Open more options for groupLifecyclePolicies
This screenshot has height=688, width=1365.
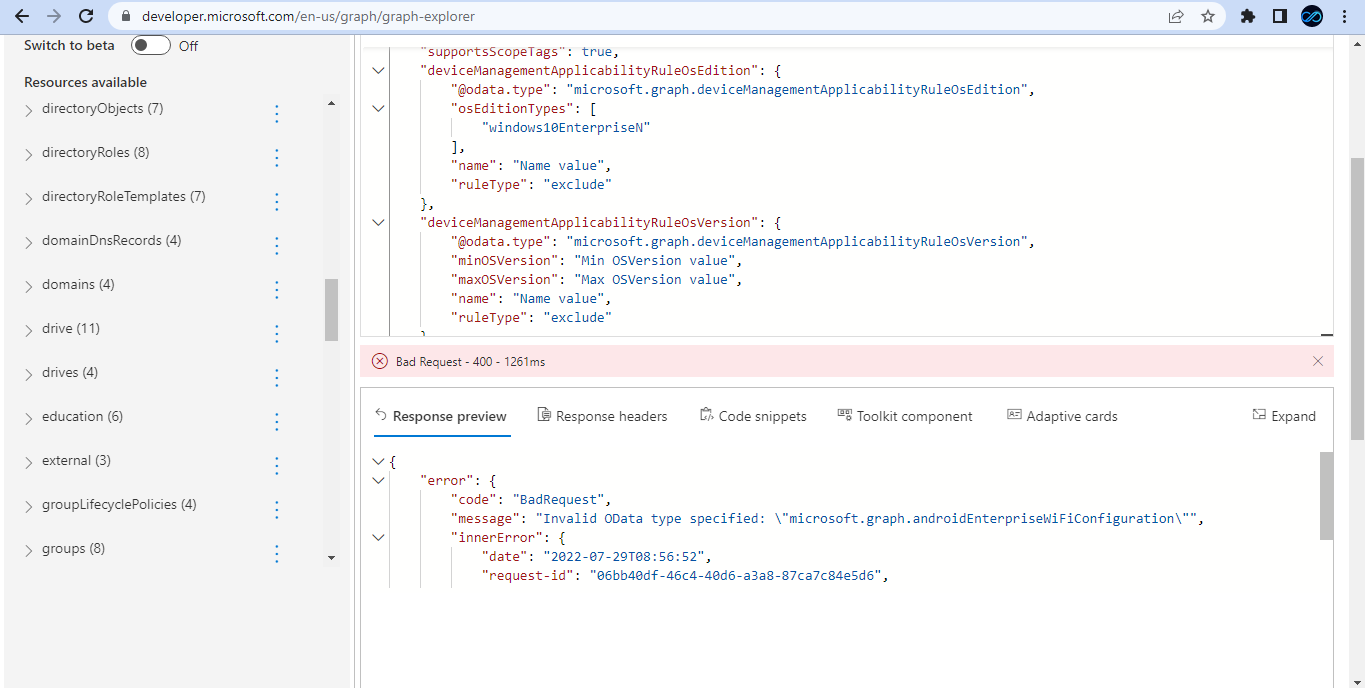[x=277, y=510]
